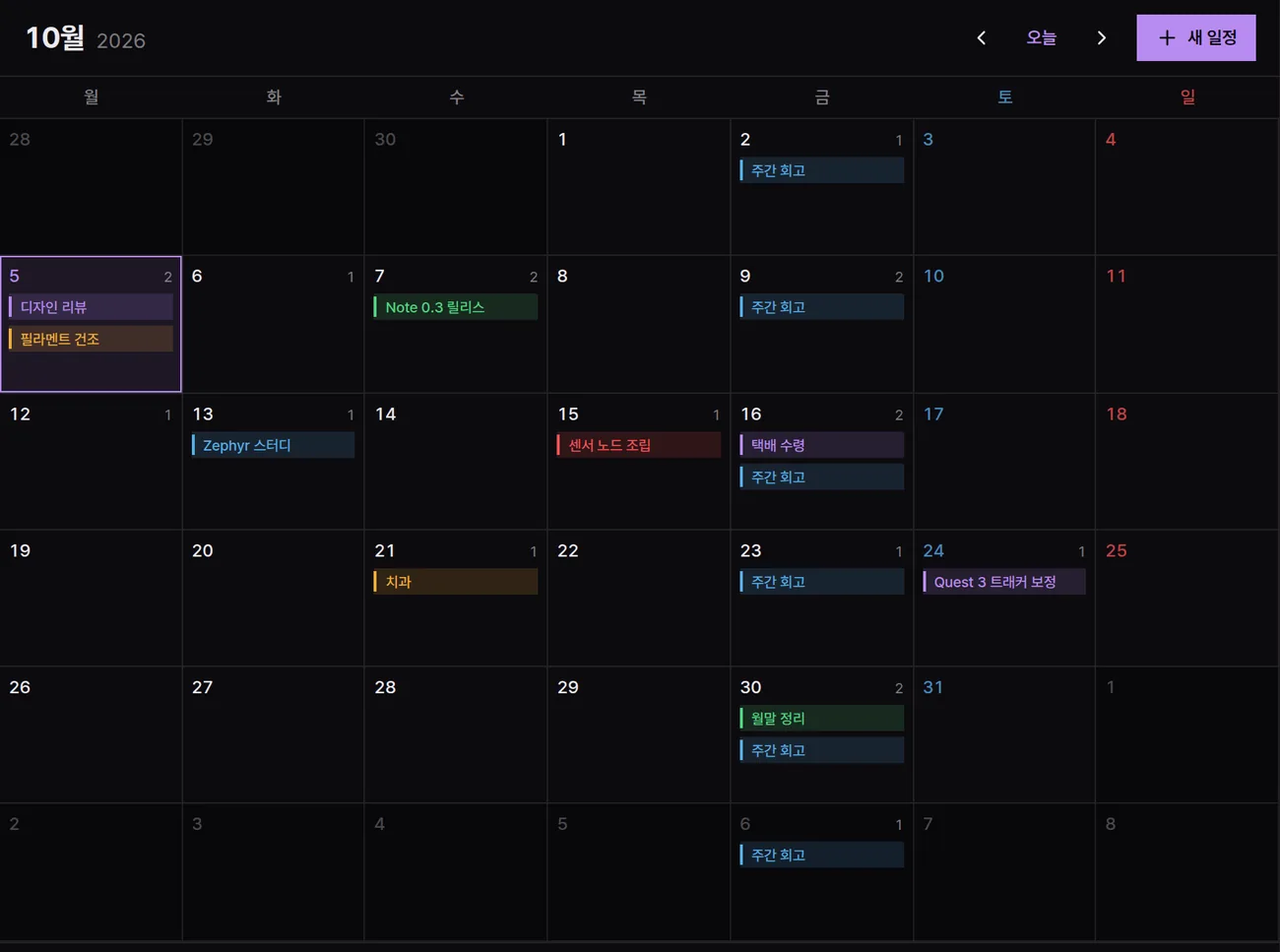Open the 주간 회고 event on October 23
This screenshot has height=952, width=1280.
[x=821, y=582]
